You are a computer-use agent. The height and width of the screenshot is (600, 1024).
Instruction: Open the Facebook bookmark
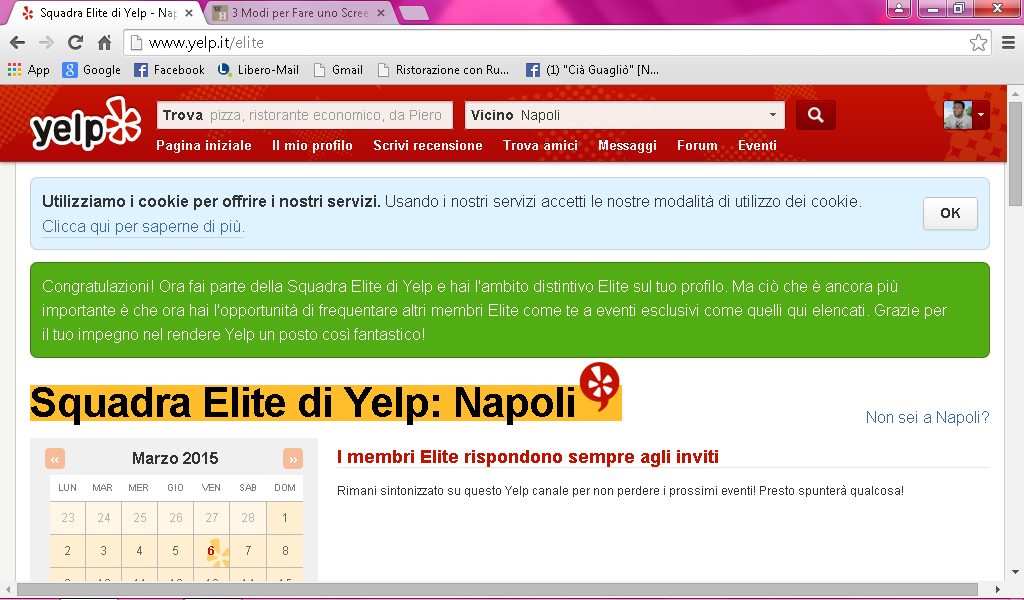click(169, 70)
